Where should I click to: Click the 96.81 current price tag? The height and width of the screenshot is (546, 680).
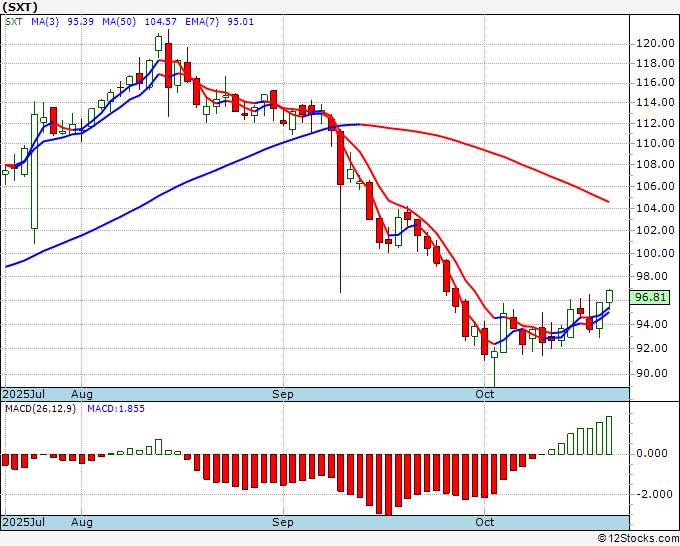650,298
